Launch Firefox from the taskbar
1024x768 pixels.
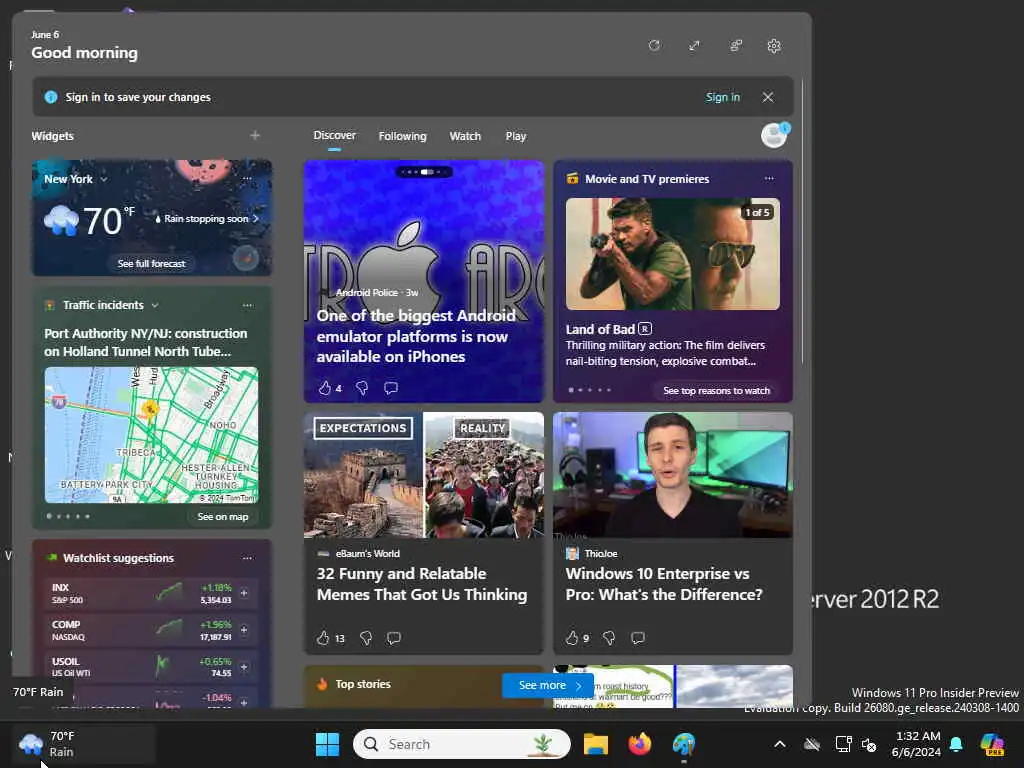(x=640, y=744)
